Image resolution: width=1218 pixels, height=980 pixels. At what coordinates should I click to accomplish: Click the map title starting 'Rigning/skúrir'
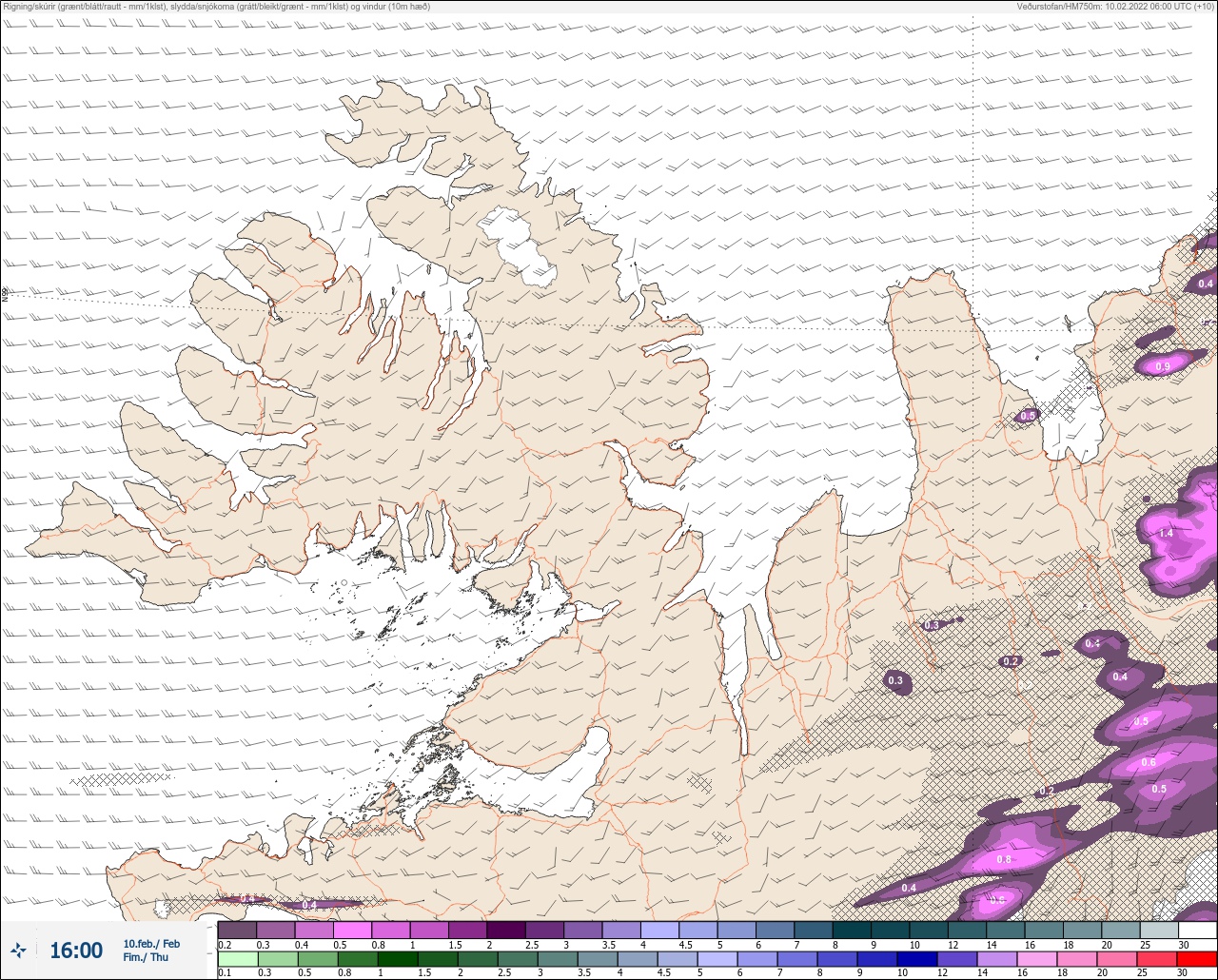[216, 7]
